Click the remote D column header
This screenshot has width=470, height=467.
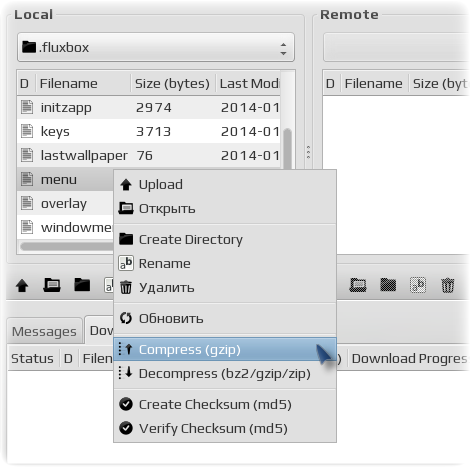pyautogui.click(x=331, y=83)
